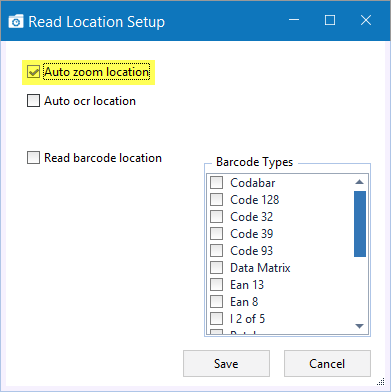Viewport: 391px width, 392px height.
Task: Check the Code 39 option
Action: [x=216, y=234]
